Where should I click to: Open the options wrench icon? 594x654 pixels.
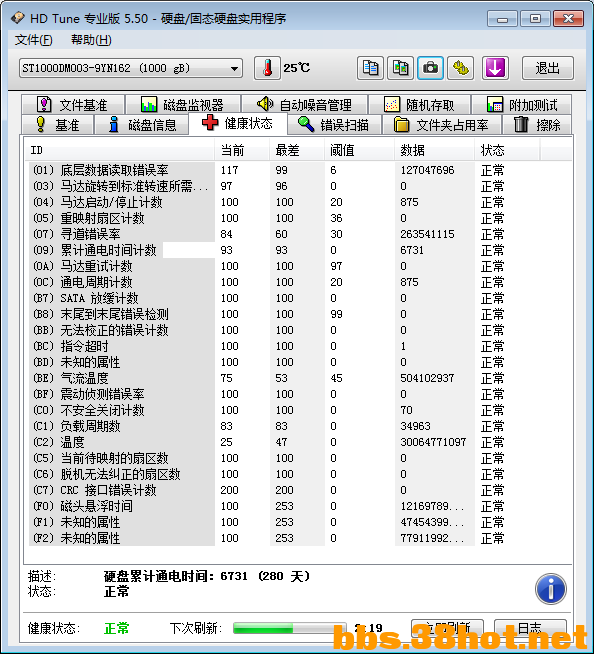[x=461, y=68]
